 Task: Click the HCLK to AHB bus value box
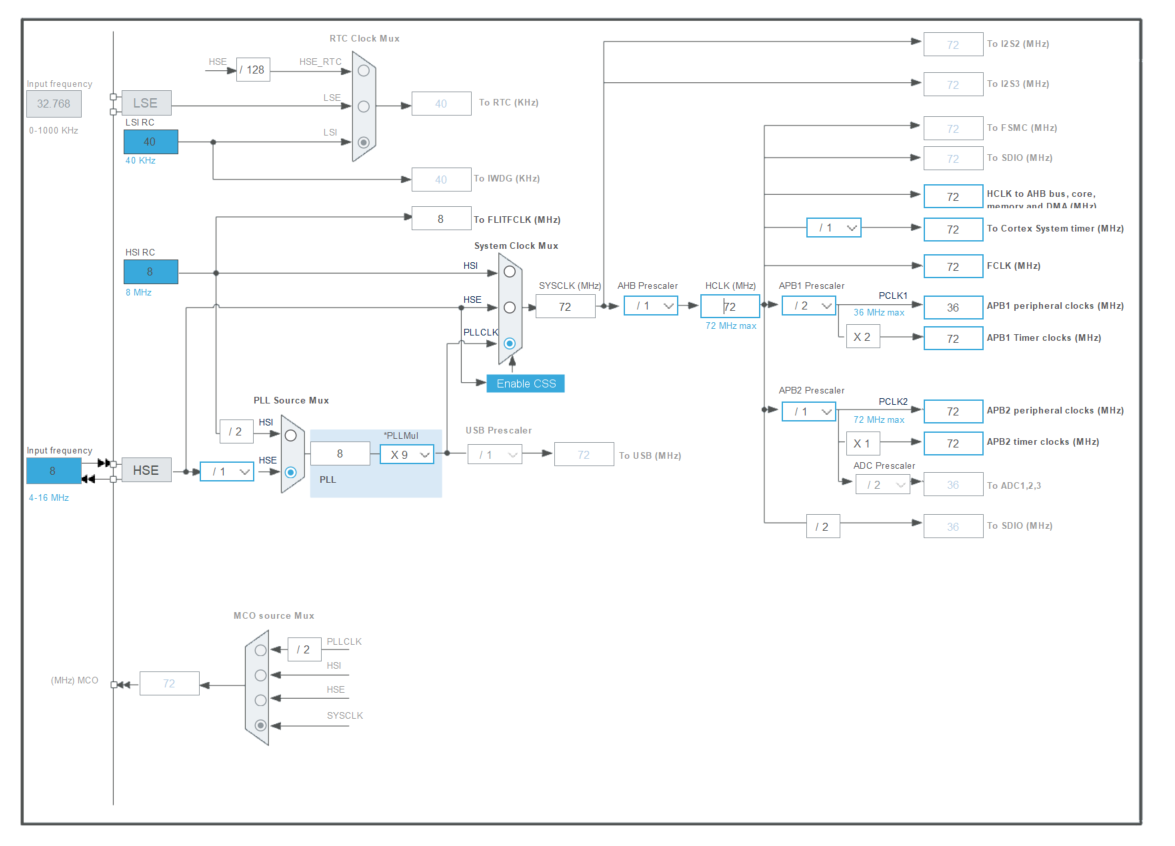pos(953,196)
